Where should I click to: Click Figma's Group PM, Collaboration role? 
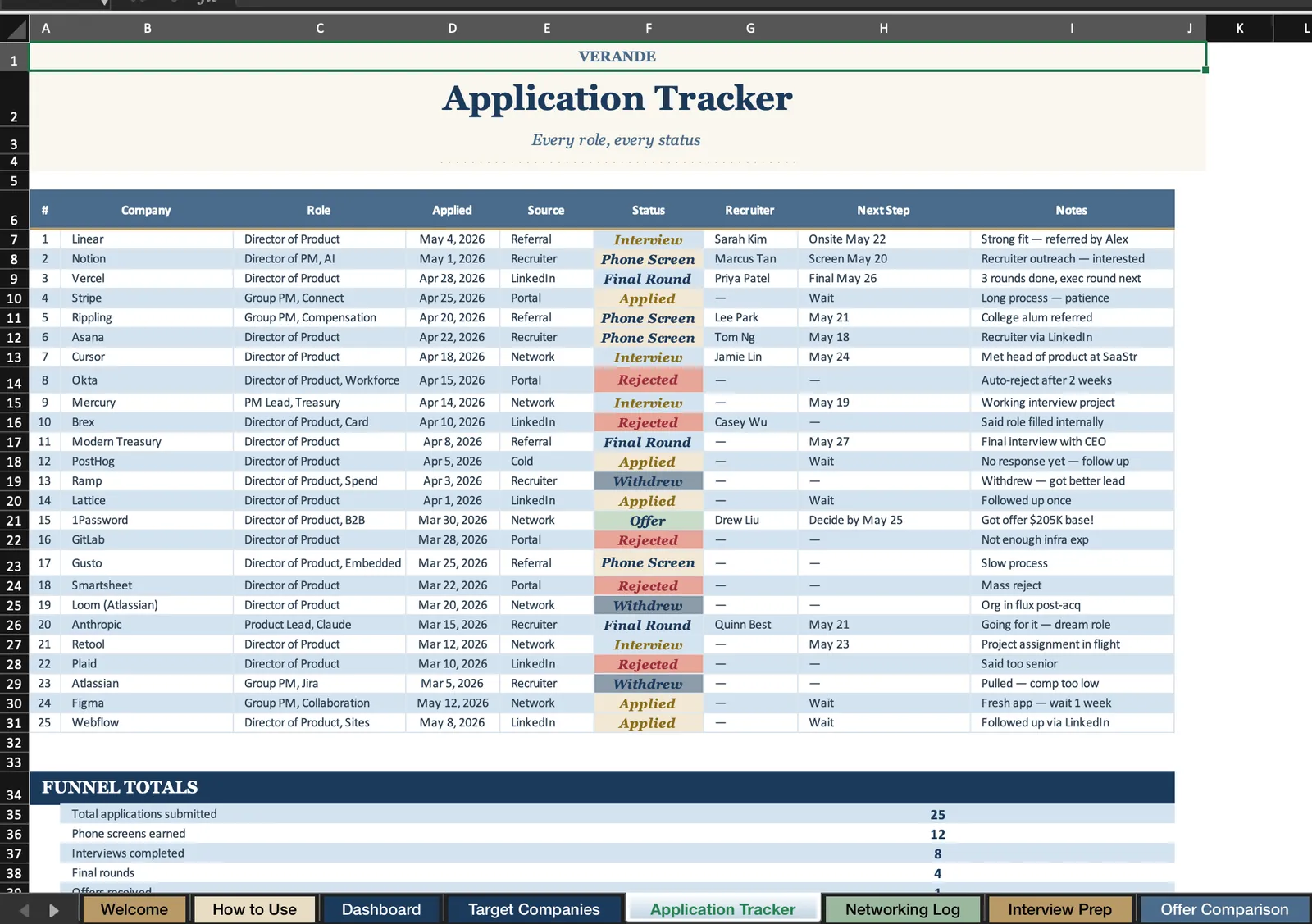pyautogui.click(x=320, y=703)
